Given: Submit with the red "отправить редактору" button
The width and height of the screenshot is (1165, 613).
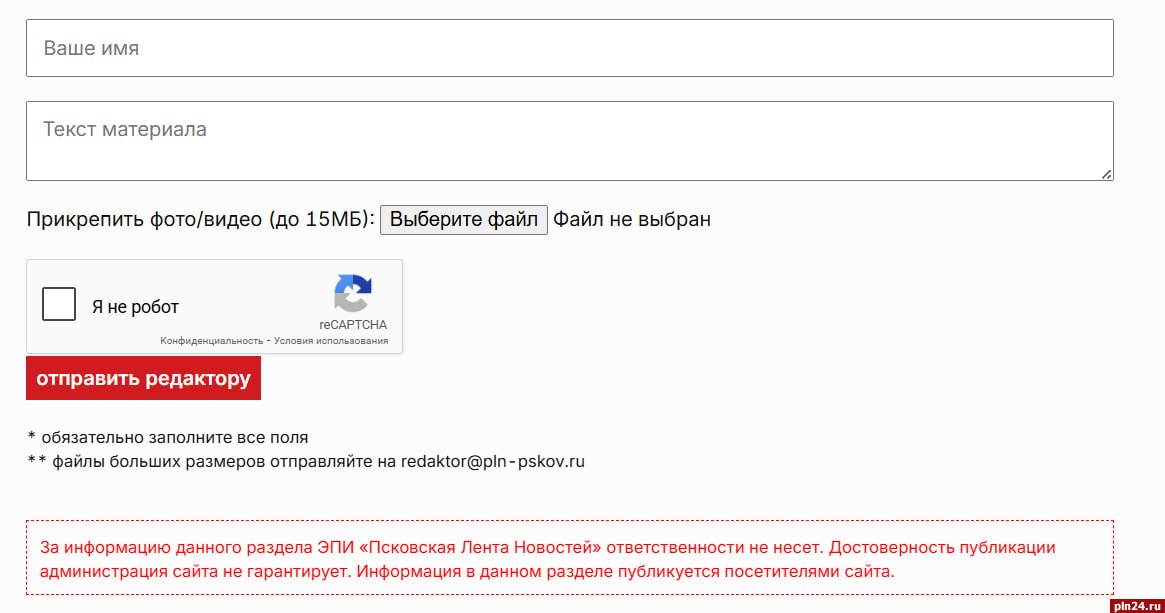Looking at the screenshot, I should point(143,379).
